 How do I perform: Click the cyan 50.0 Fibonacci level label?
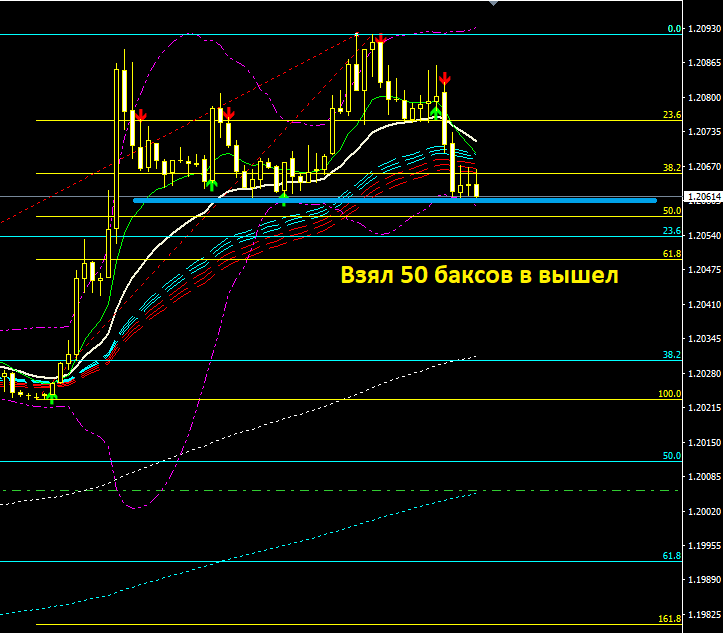point(672,456)
